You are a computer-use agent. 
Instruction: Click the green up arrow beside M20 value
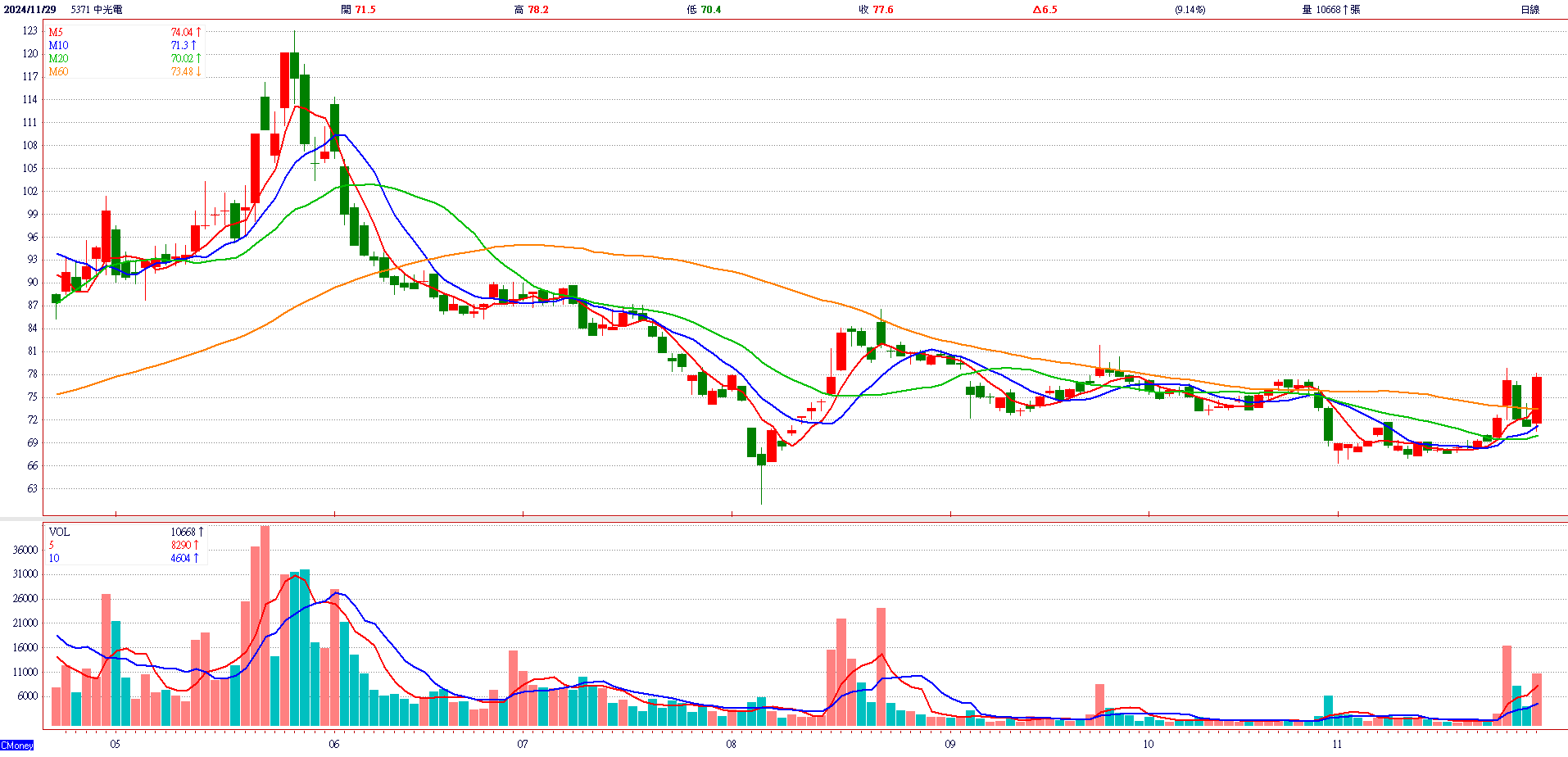coord(198,59)
